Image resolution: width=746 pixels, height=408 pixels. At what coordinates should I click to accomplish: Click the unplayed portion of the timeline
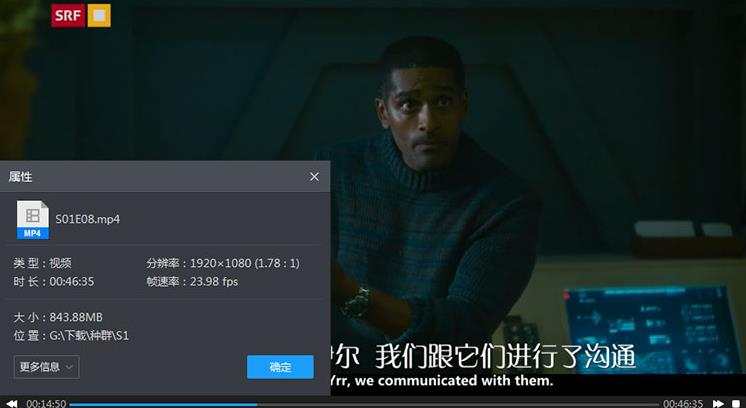coord(458,405)
